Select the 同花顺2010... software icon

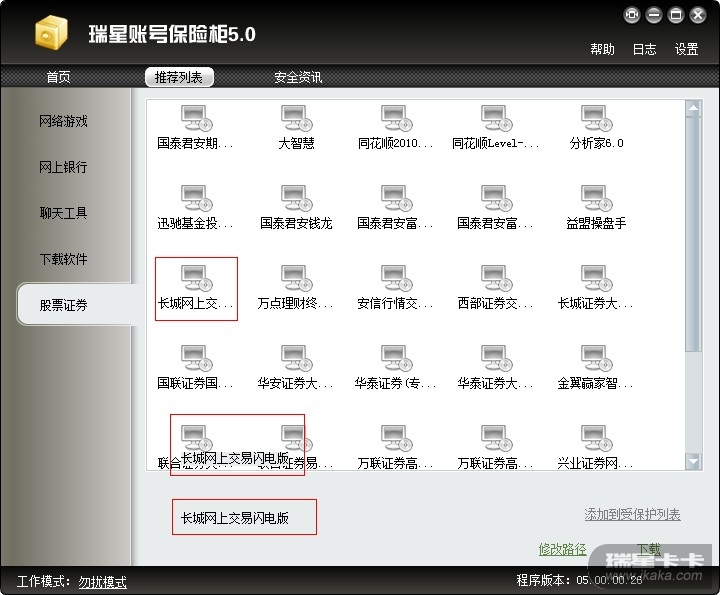pos(396,118)
